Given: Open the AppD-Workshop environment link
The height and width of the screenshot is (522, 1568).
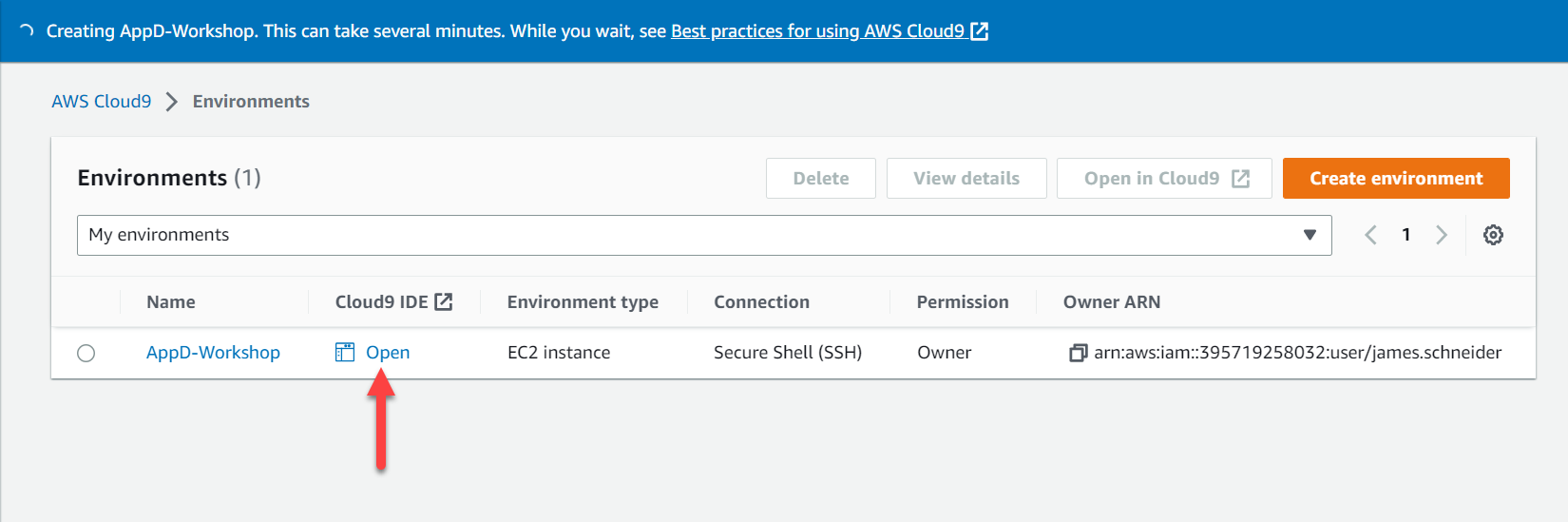Looking at the screenshot, I should pos(213,353).
